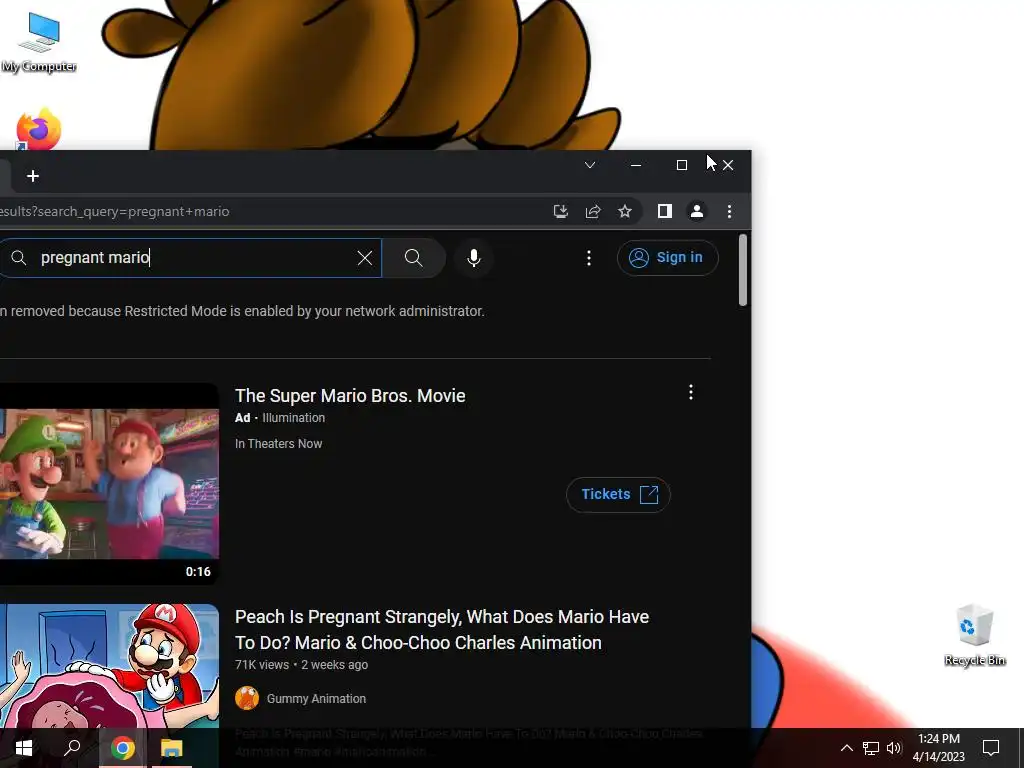Click the 0:16 duration badge
The width and height of the screenshot is (1024, 768).
click(x=198, y=572)
